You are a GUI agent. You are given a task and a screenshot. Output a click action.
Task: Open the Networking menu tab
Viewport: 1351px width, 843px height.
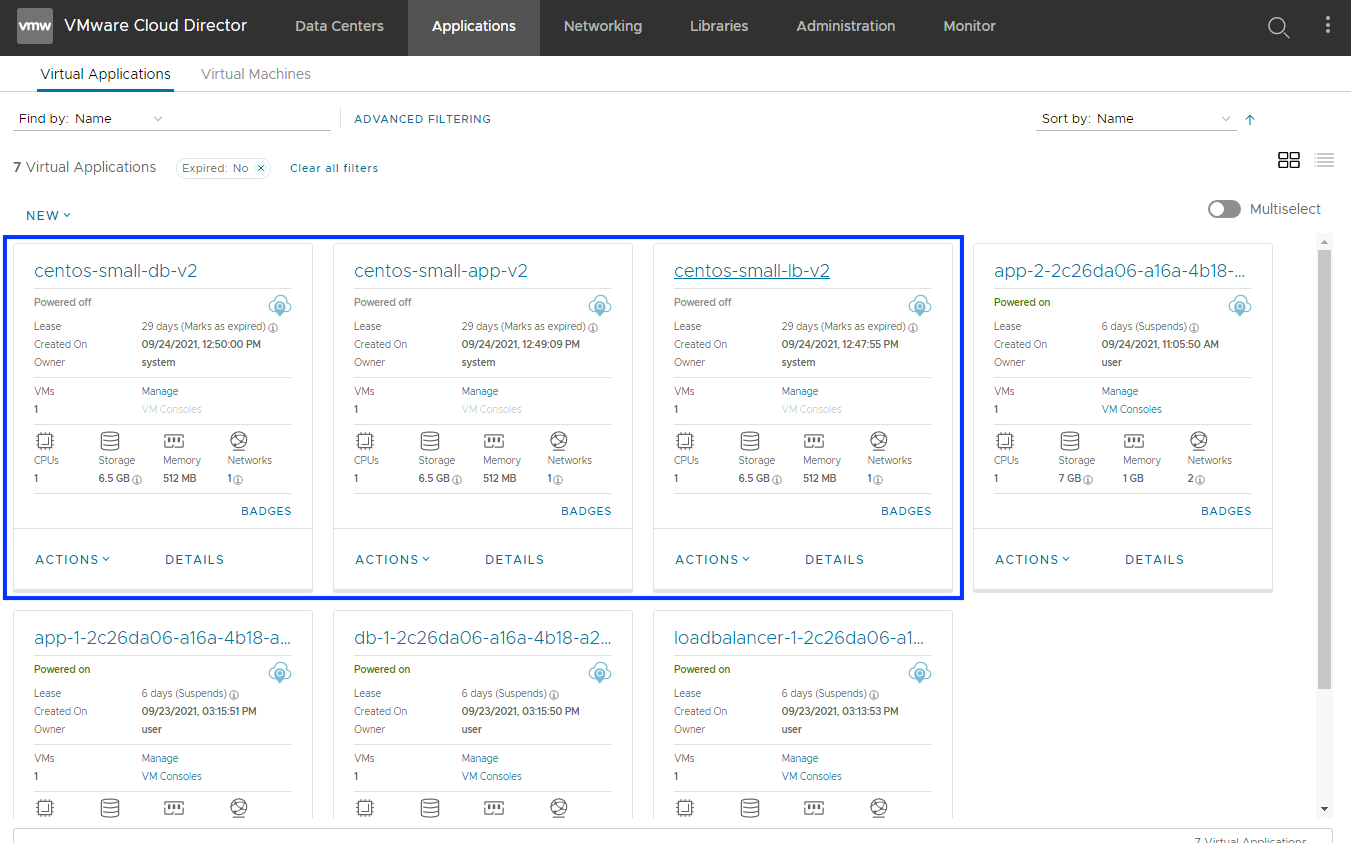(x=602, y=27)
